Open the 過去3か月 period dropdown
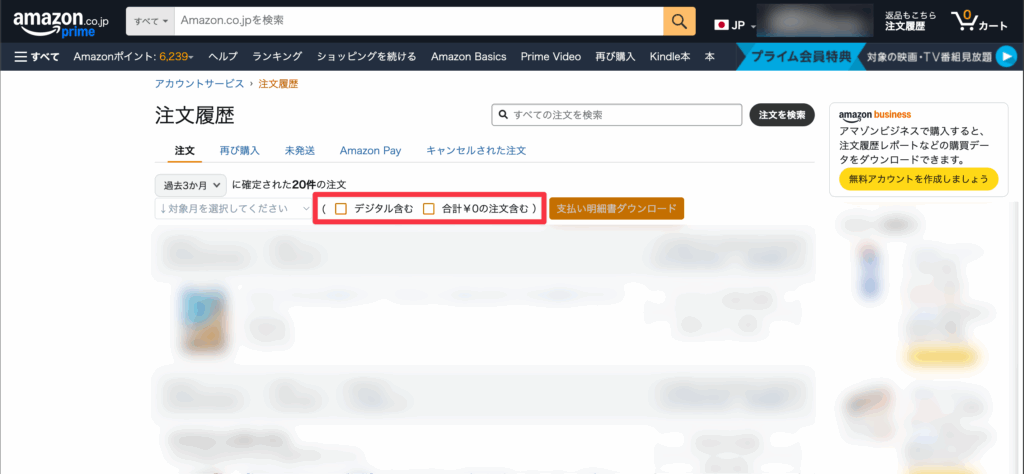1024x474 pixels. pos(191,185)
